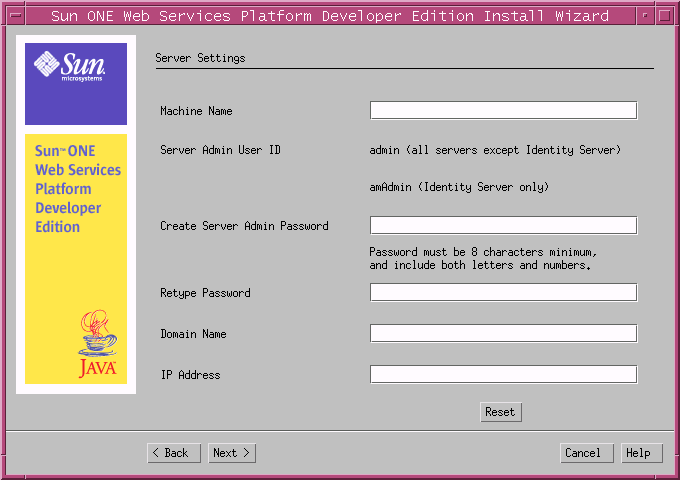Click the IP Address label
The height and width of the screenshot is (480, 680).
pos(190,375)
